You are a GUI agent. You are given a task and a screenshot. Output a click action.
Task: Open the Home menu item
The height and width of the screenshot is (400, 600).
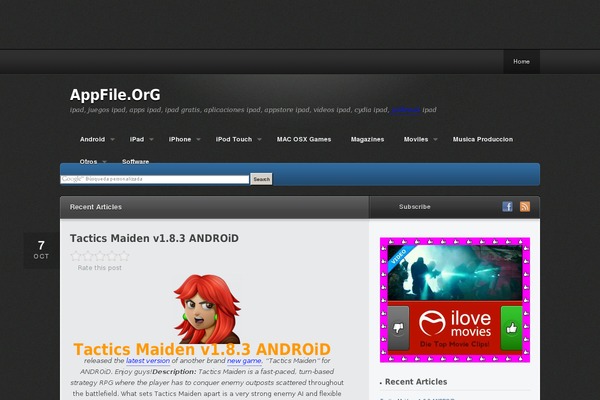point(521,62)
